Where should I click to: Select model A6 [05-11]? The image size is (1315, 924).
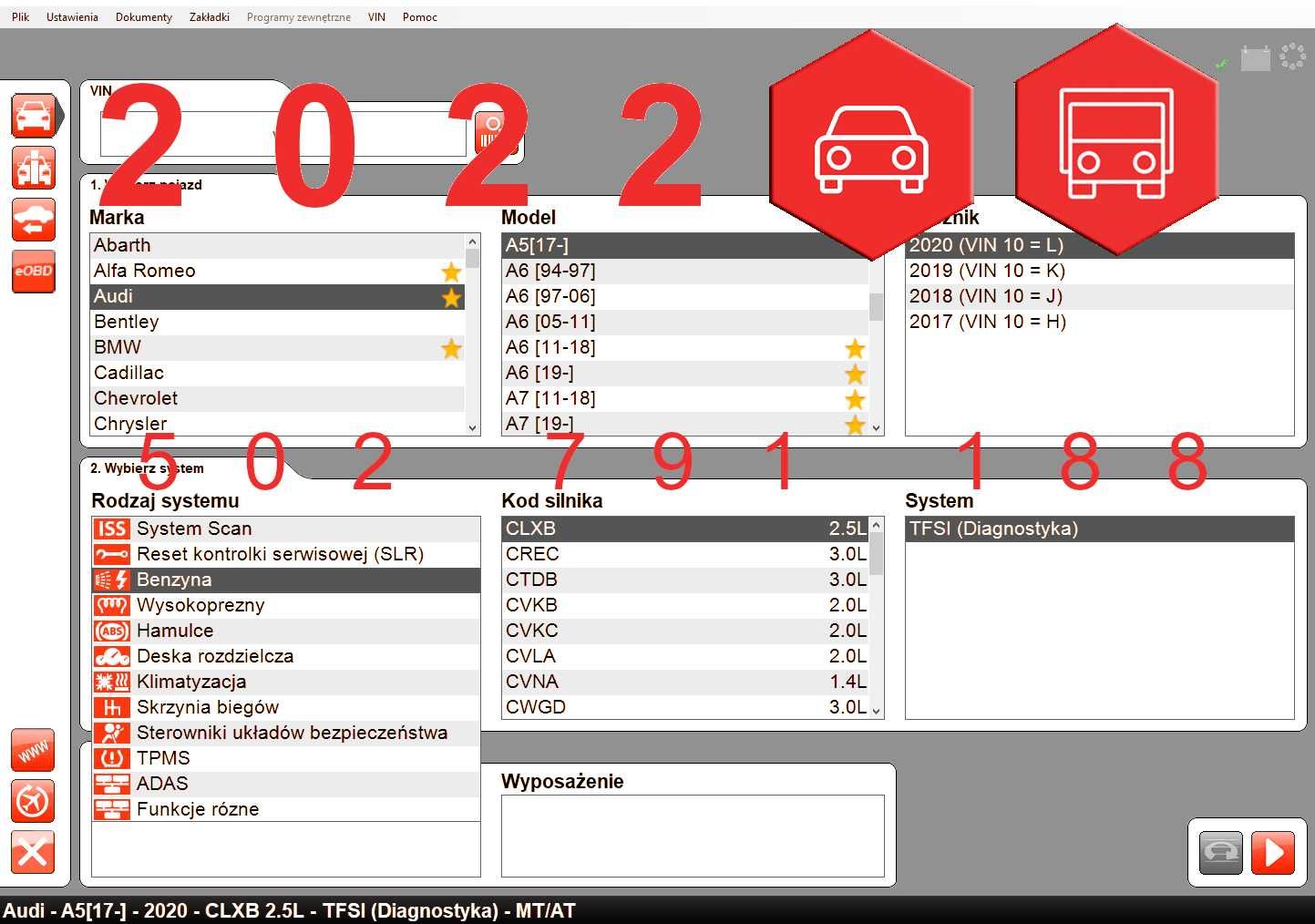[x=685, y=322]
